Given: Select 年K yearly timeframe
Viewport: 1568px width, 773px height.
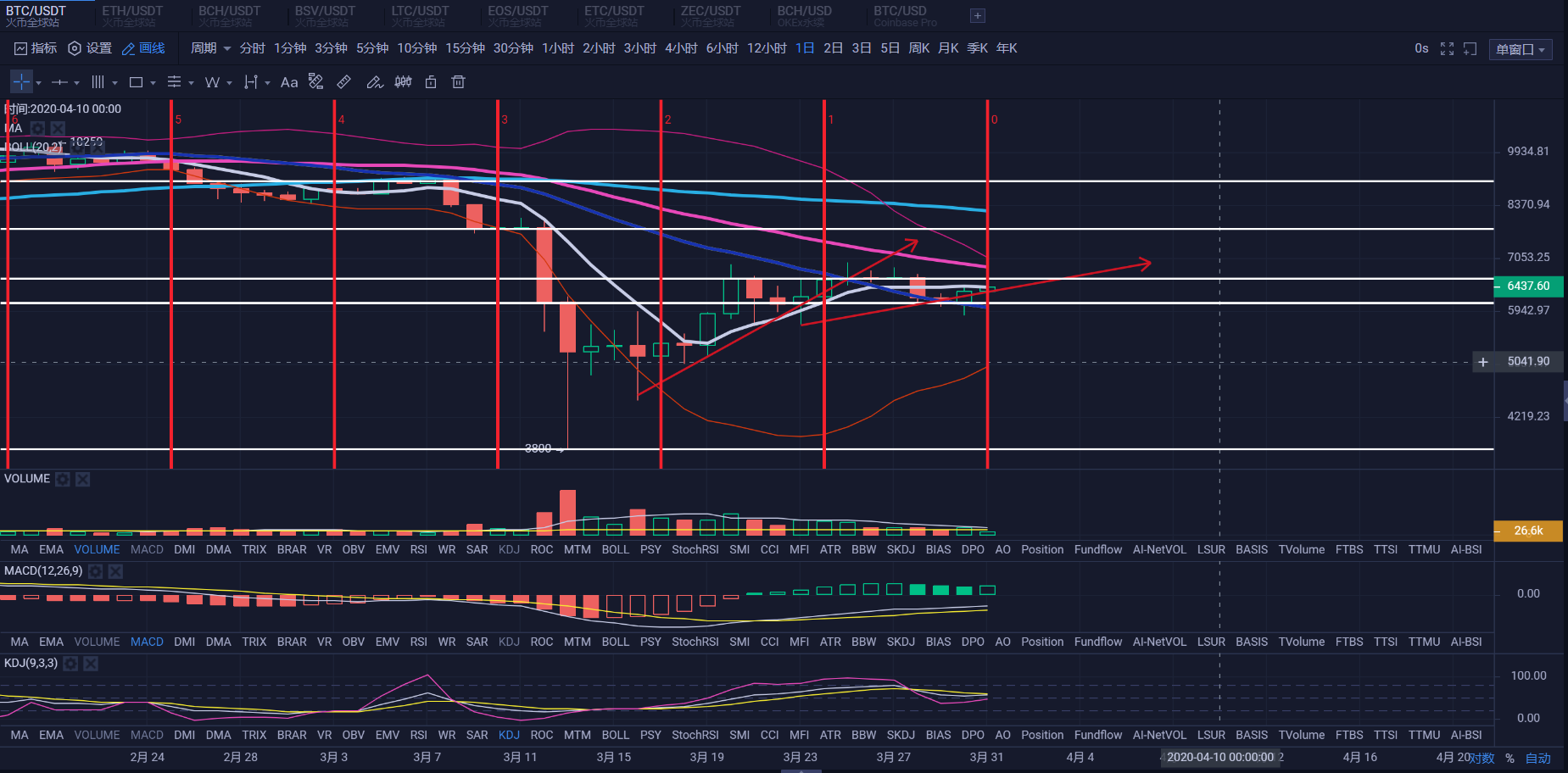Looking at the screenshot, I should tap(1007, 48).
